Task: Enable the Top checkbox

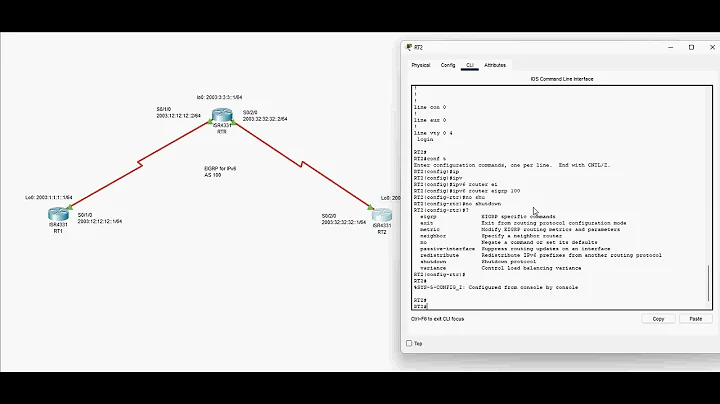Action: tap(409, 343)
